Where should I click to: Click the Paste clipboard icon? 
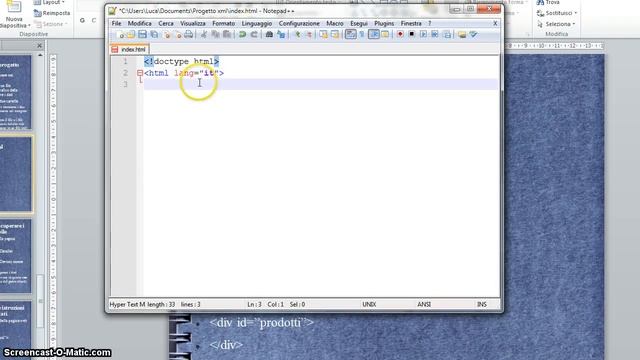[227, 35]
